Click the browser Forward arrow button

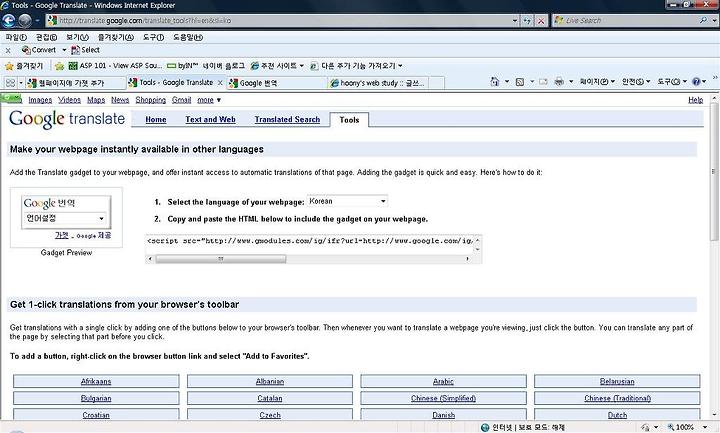[x=25, y=21]
